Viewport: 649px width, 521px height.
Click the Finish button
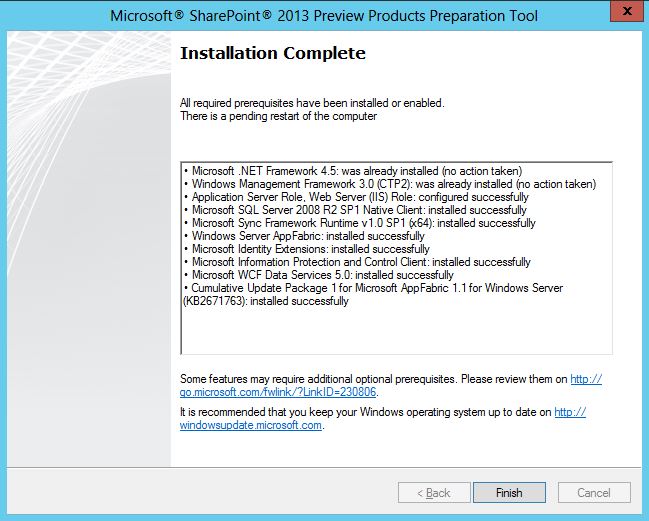pyautogui.click(x=509, y=492)
